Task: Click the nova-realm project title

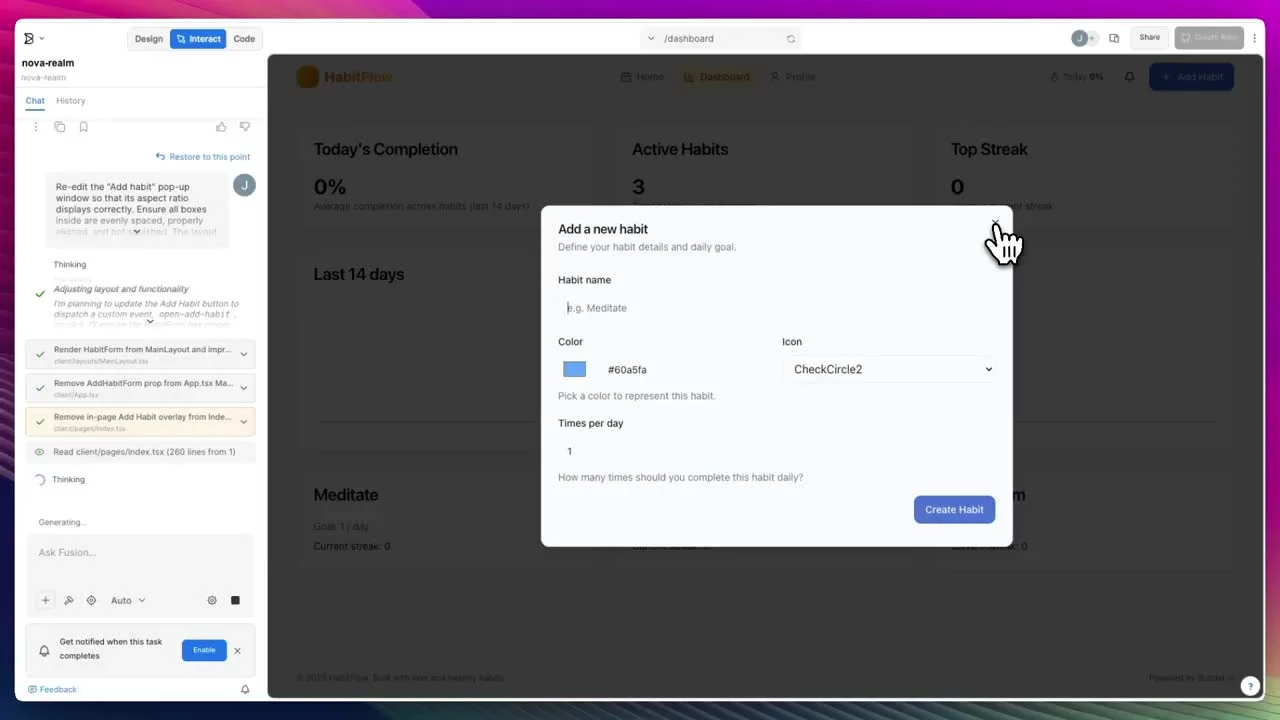Action: (x=48, y=63)
